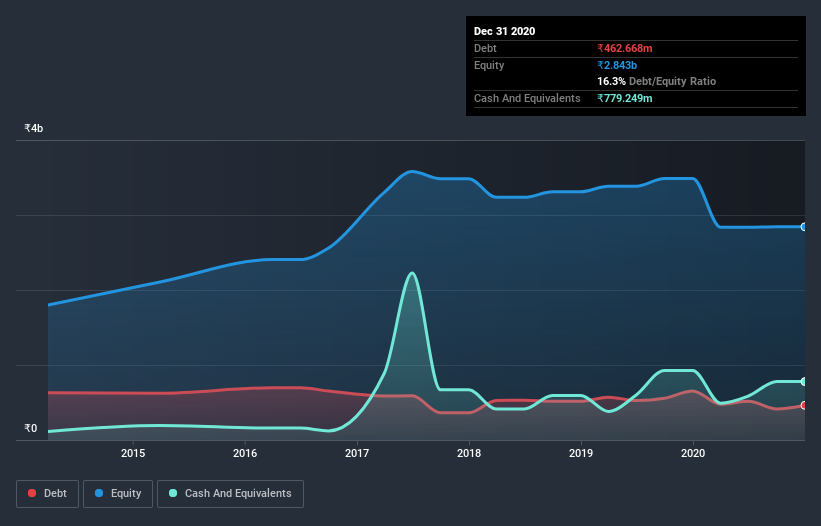Click the ₹779.249m cash value
The image size is (821, 526).
(x=625, y=98)
